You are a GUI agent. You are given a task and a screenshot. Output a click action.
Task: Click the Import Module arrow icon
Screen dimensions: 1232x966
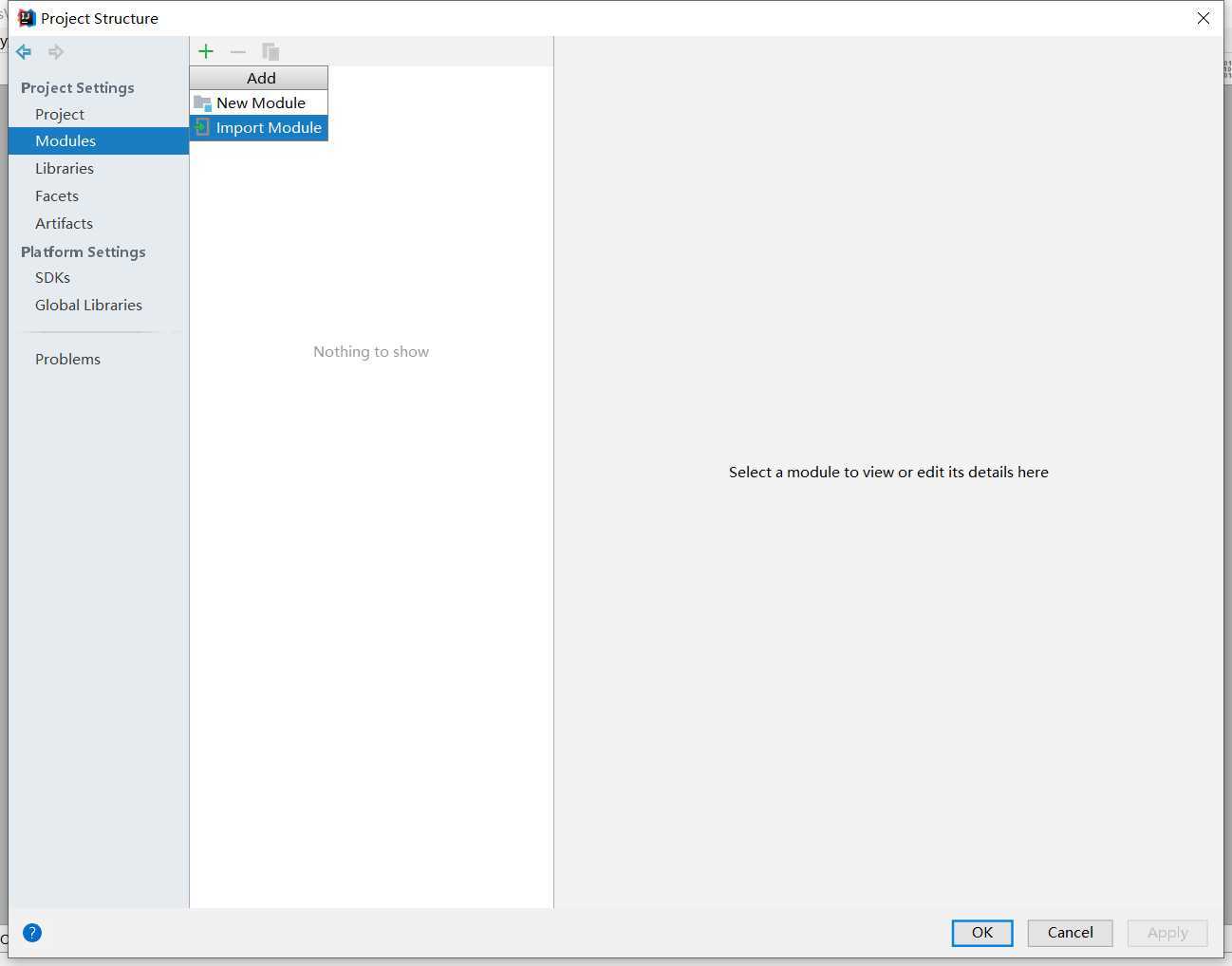[202, 127]
